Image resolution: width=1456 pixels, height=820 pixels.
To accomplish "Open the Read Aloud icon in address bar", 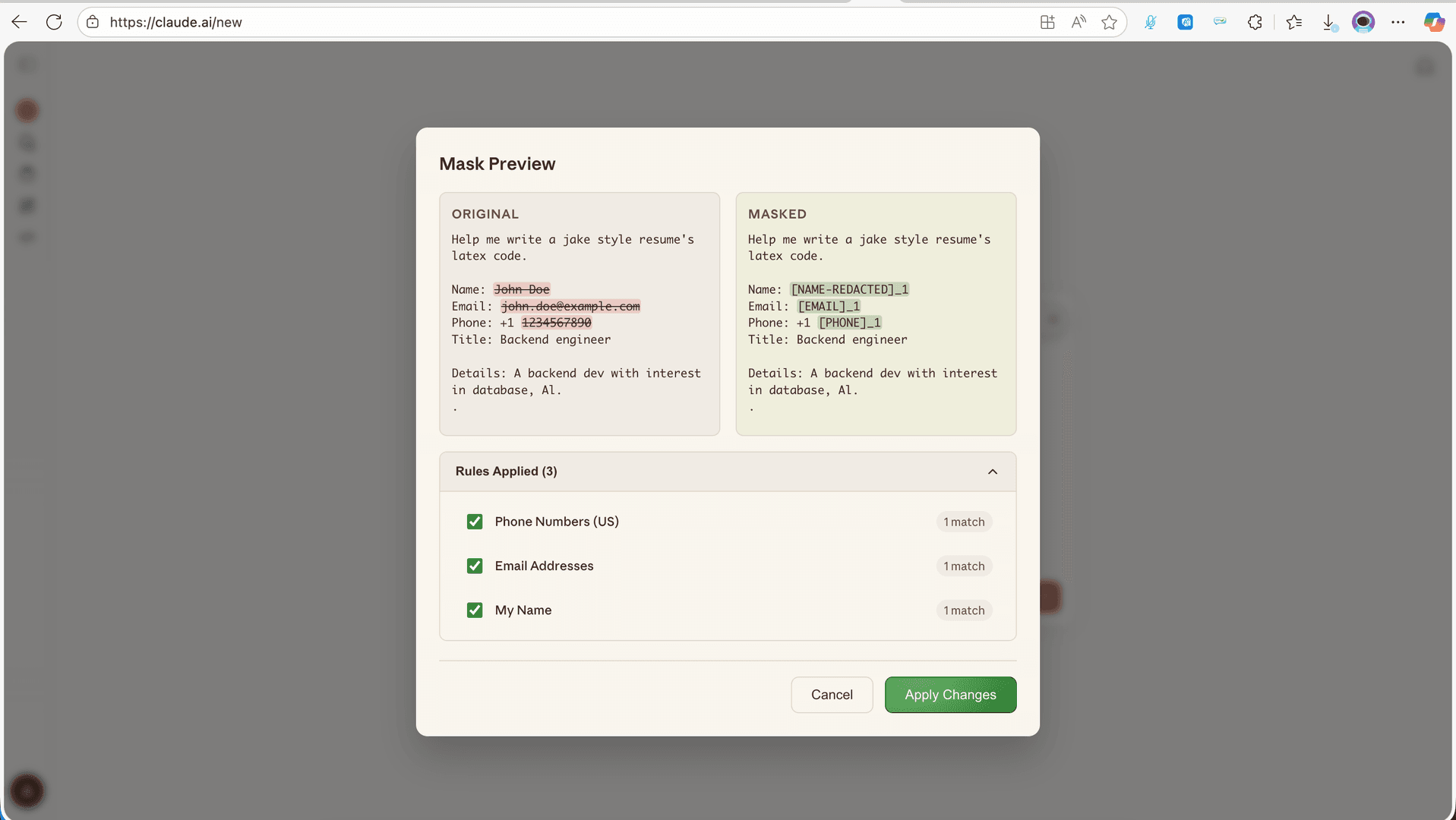I will [x=1079, y=22].
